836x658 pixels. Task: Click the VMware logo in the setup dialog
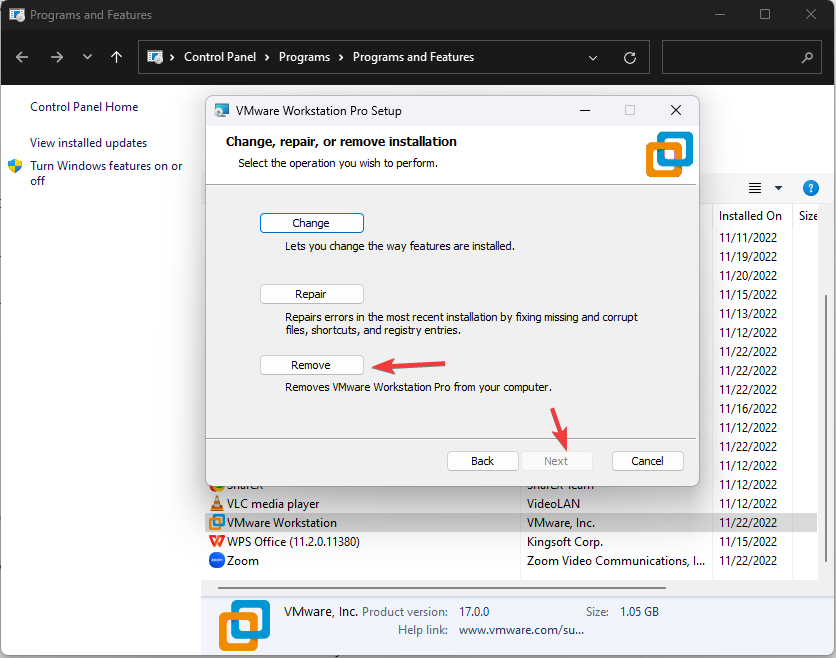668,153
